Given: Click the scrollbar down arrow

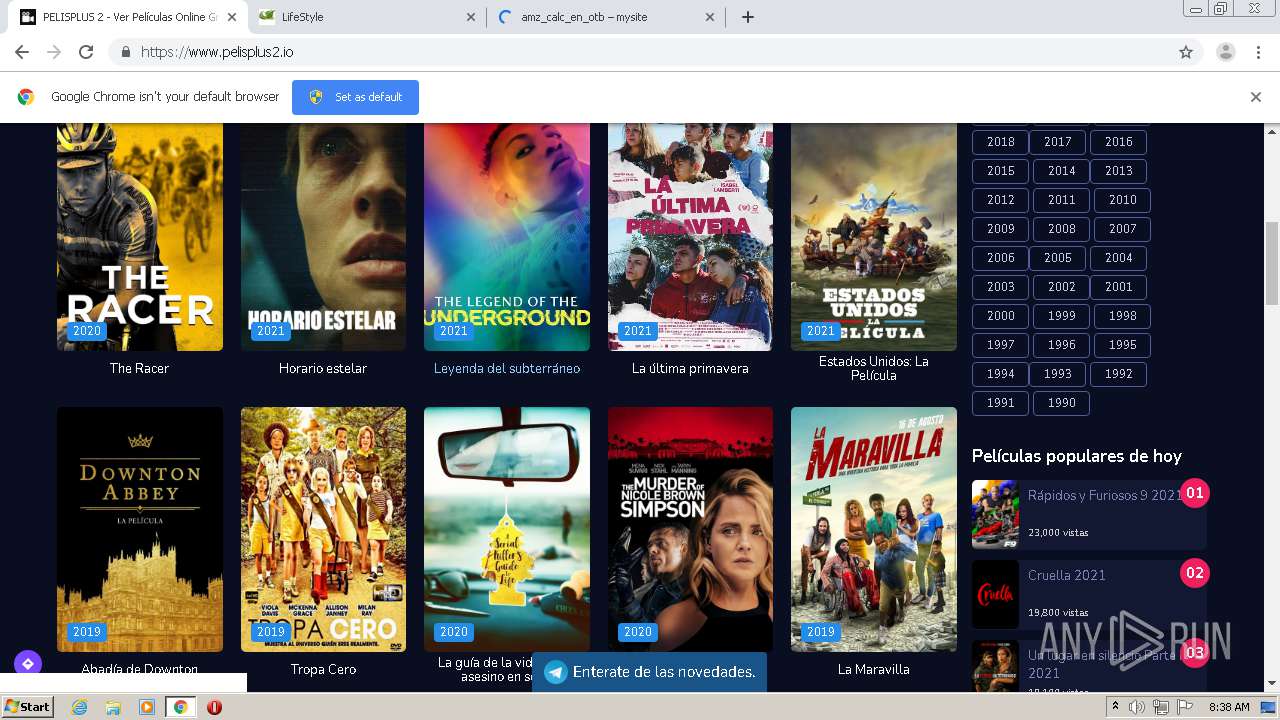Looking at the screenshot, I should click(x=1272, y=685).
